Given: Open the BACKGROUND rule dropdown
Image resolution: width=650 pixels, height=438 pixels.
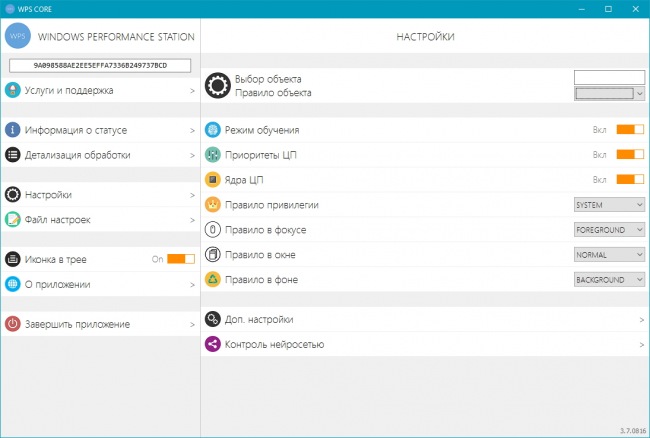Looking at the screenshot, I should 609,280.
